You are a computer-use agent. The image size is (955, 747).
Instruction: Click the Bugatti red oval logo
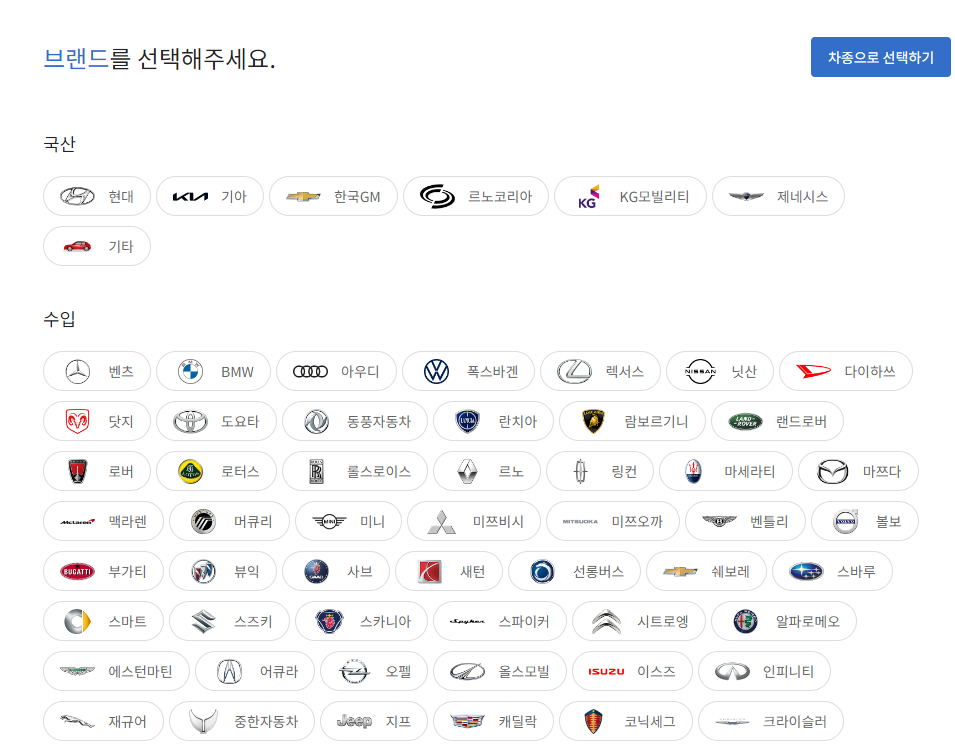click(x=77, y=572)
